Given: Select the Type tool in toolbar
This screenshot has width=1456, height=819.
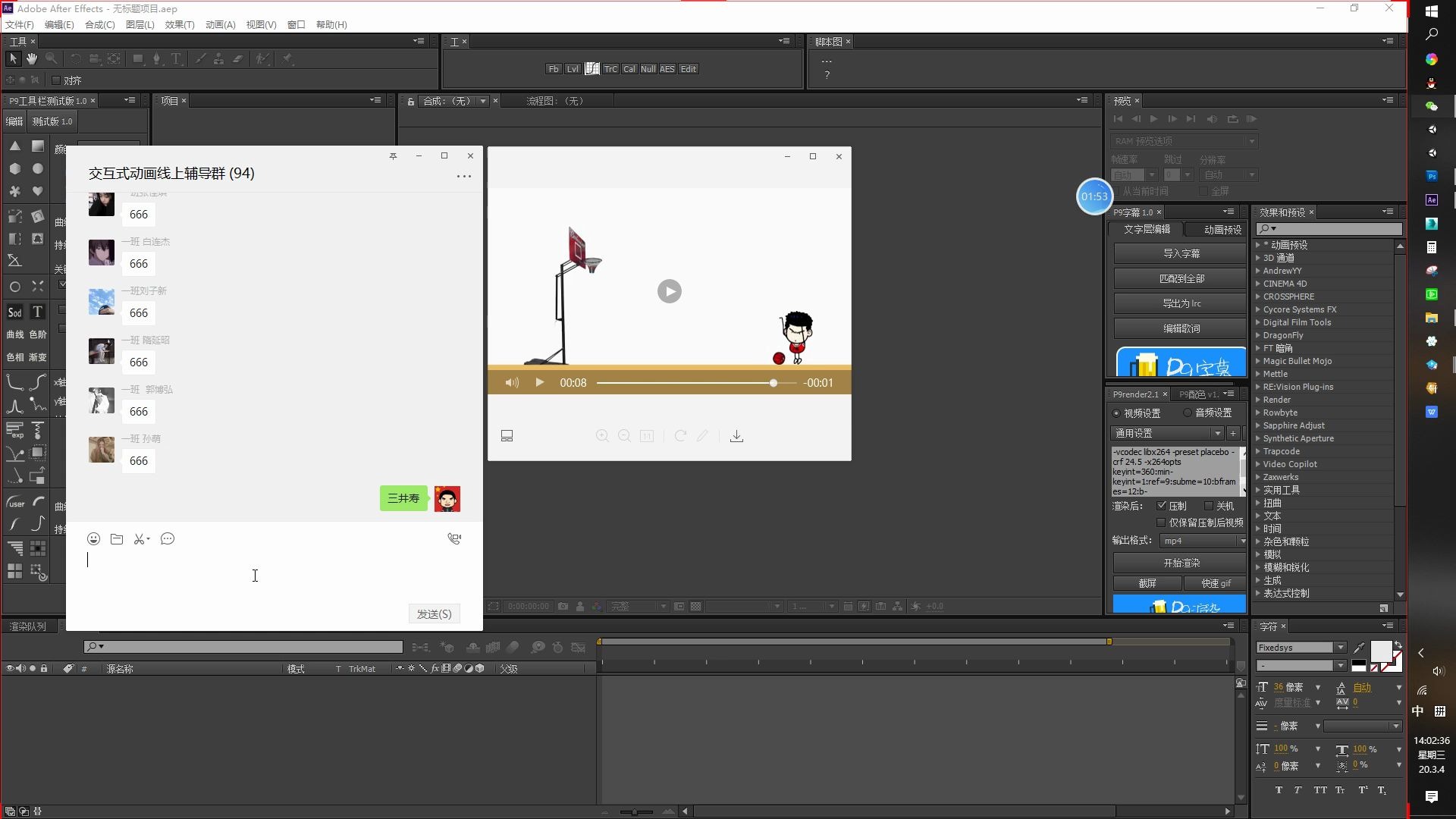Looking at the screenshot, I should tap(176, 58).
